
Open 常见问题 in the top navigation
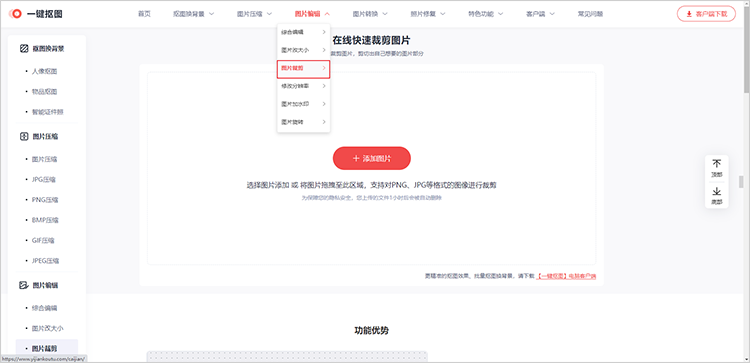point(590,14)
